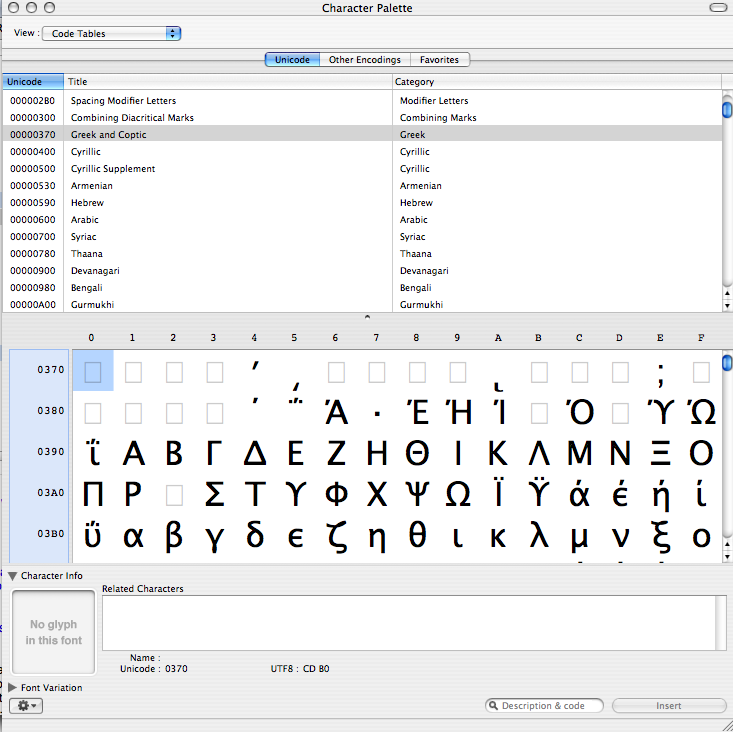Select the highlighted empty cell at 0370

[x=93, y=371]
